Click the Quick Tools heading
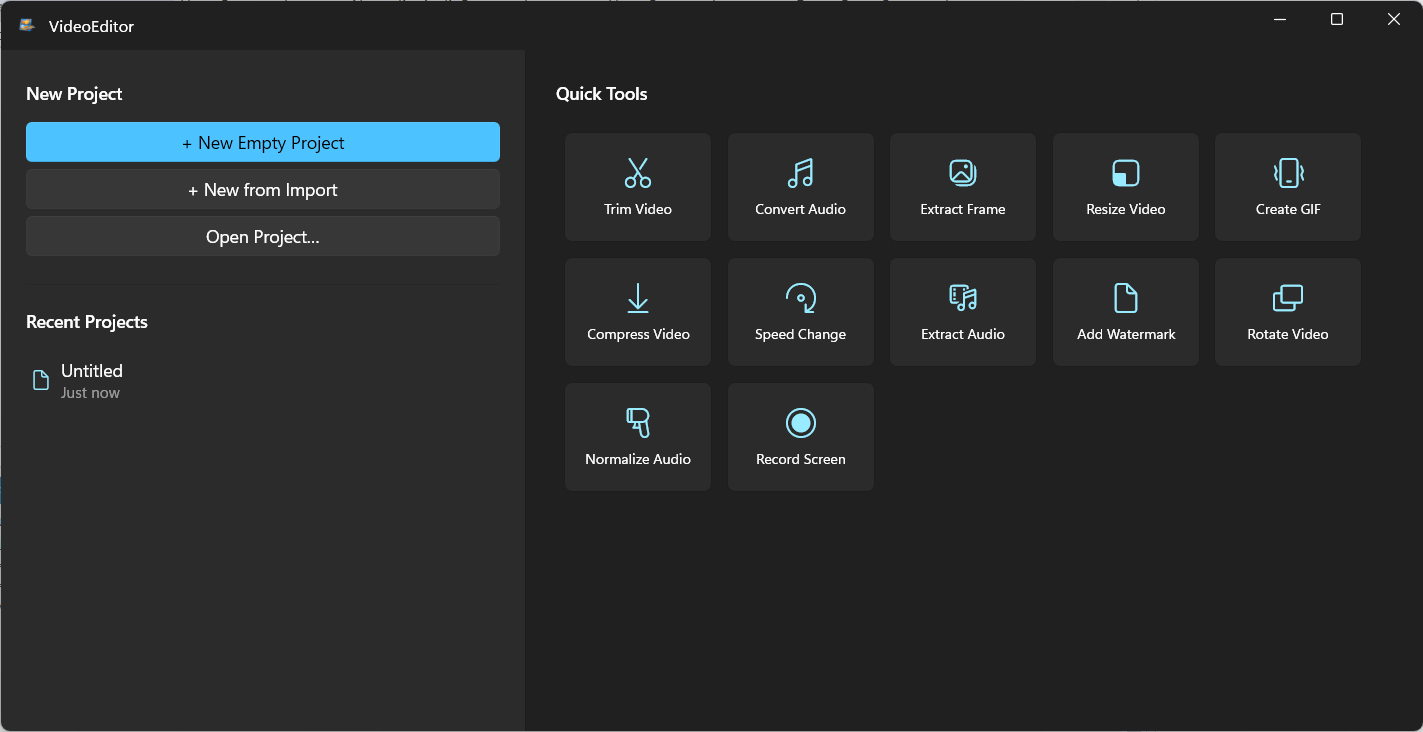Screen dimensions: 1423x732 (602, 94)
